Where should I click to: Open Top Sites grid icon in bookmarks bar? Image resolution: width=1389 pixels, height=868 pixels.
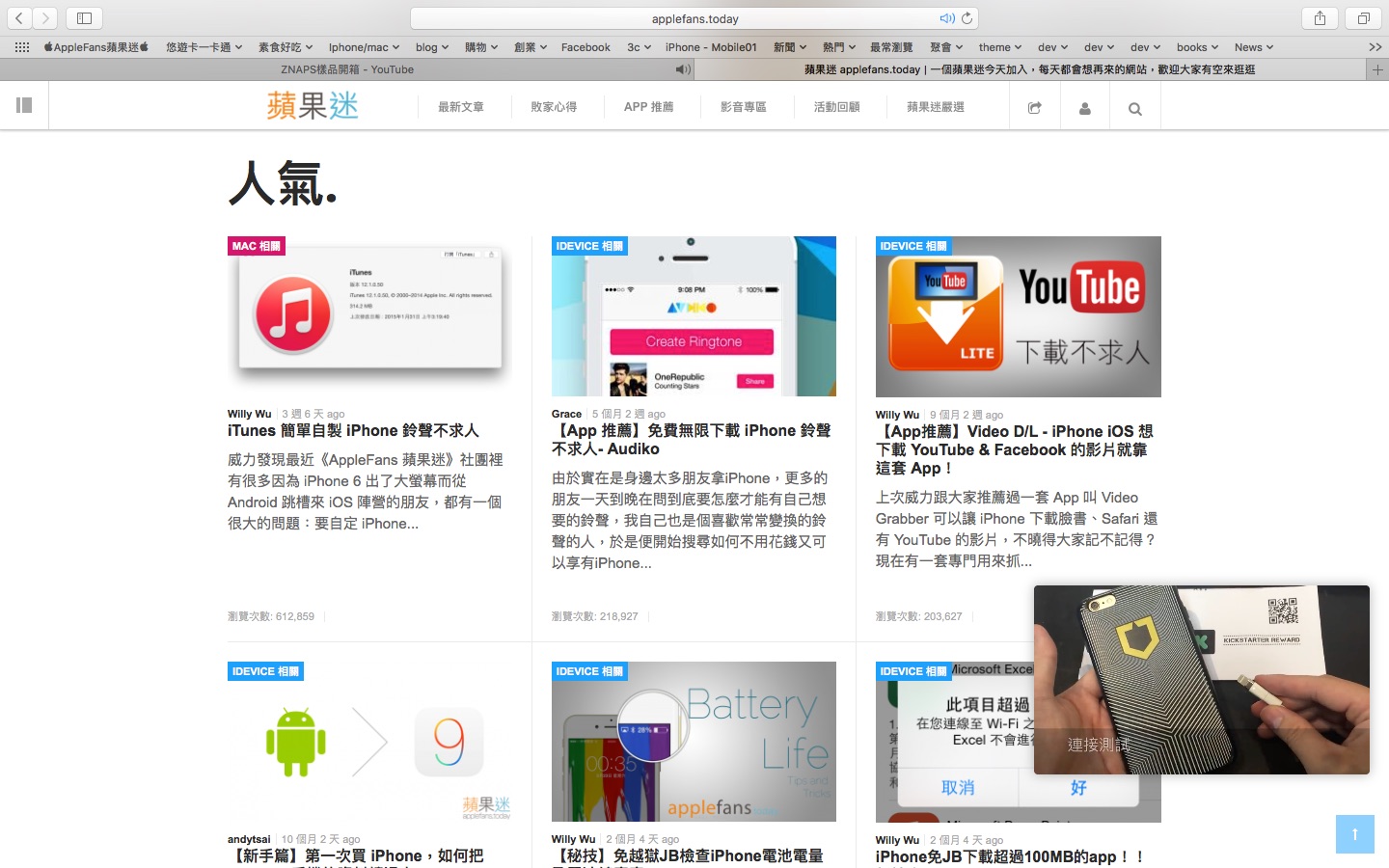[x=21, y=47]
